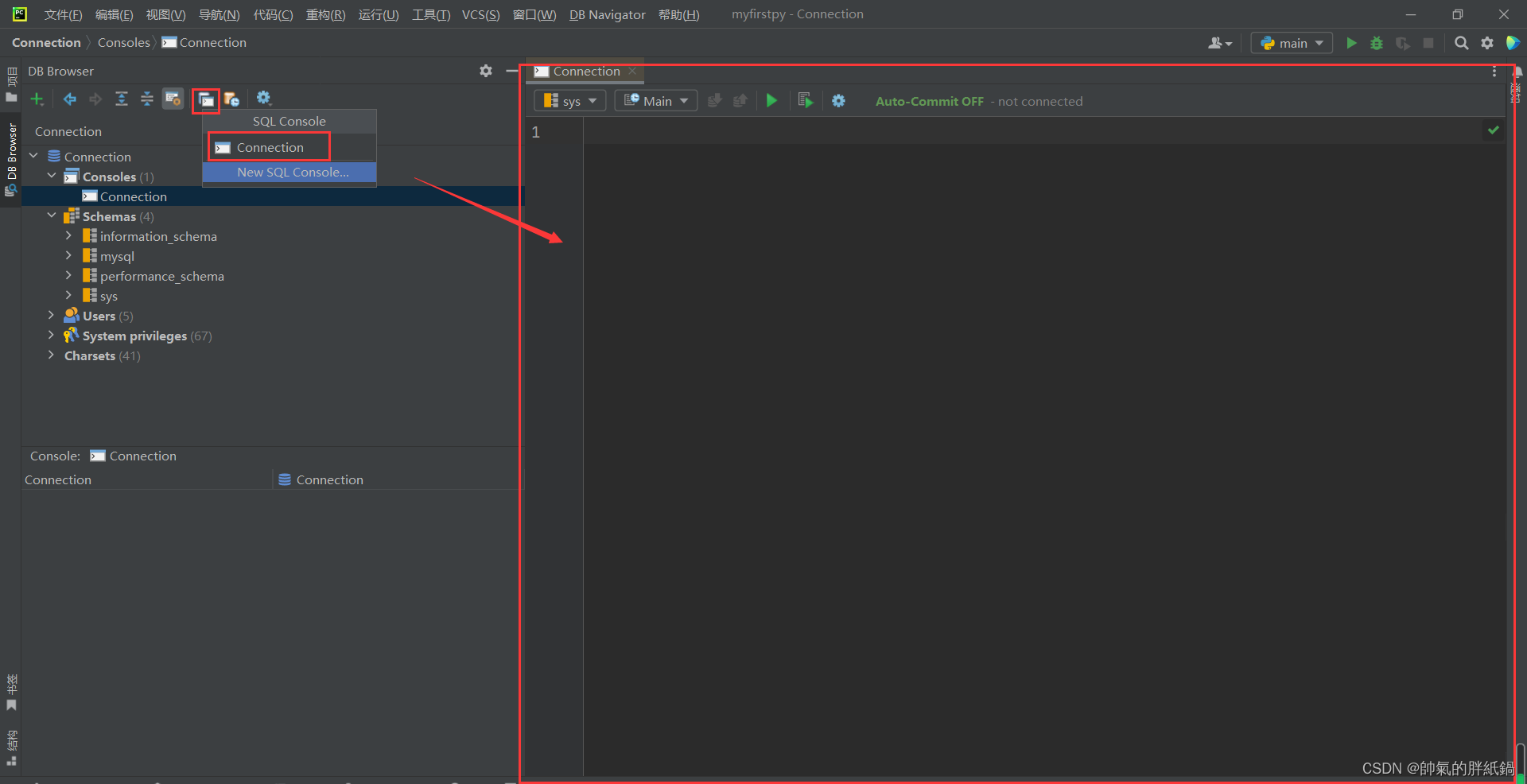Screen dimensions: 1527x784
Task: Open IDE settings gear in top toolbar
Action: (1487, 43)
